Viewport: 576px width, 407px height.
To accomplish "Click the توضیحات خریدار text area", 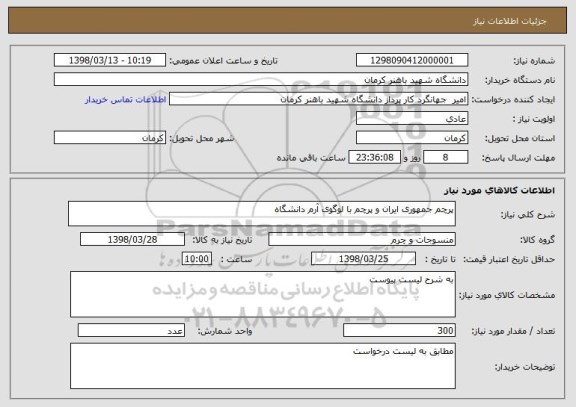I will pyautogui.click(x=263, y=366).
